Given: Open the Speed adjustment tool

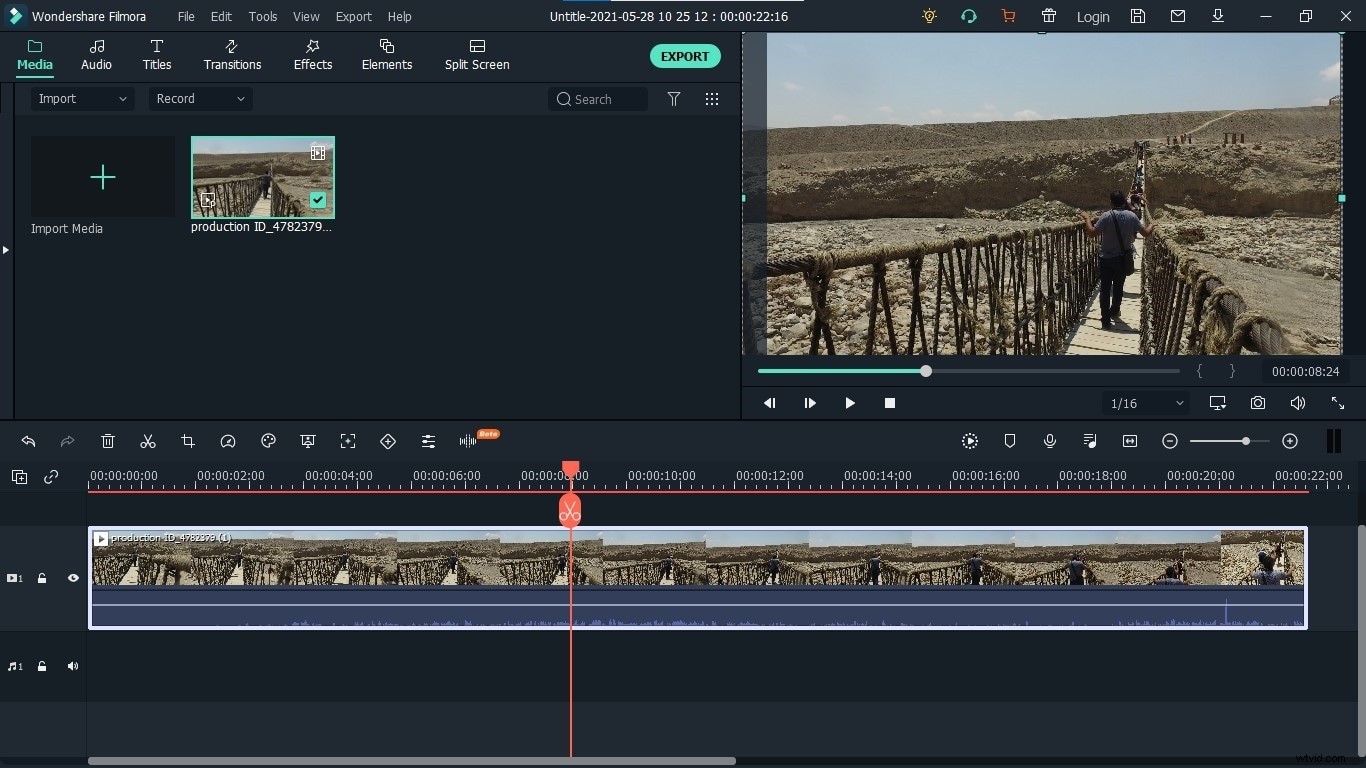Looking at the screenshot, I should click(x=228, y=441).
